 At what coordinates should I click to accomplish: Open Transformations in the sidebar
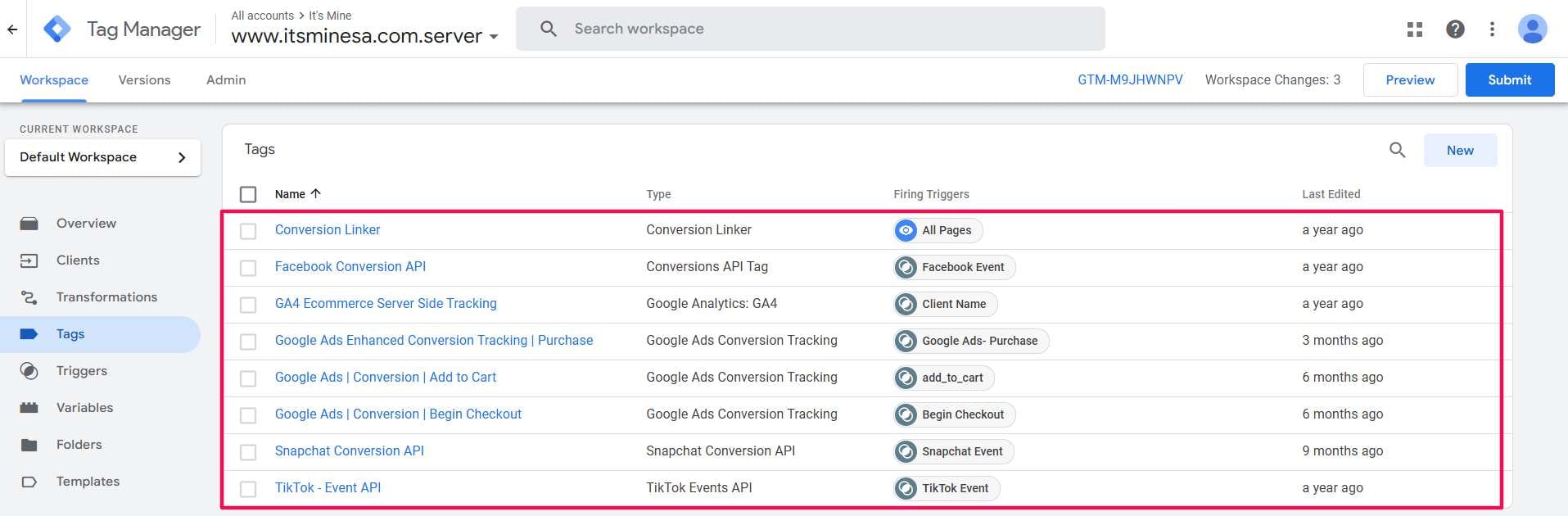click(106, 297)
